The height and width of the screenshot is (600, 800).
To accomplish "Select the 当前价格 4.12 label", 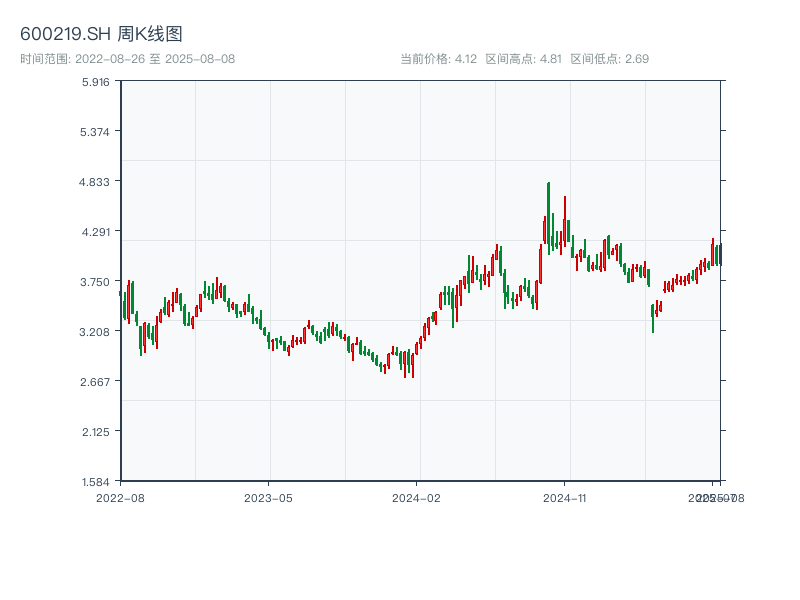I will 438,59.
